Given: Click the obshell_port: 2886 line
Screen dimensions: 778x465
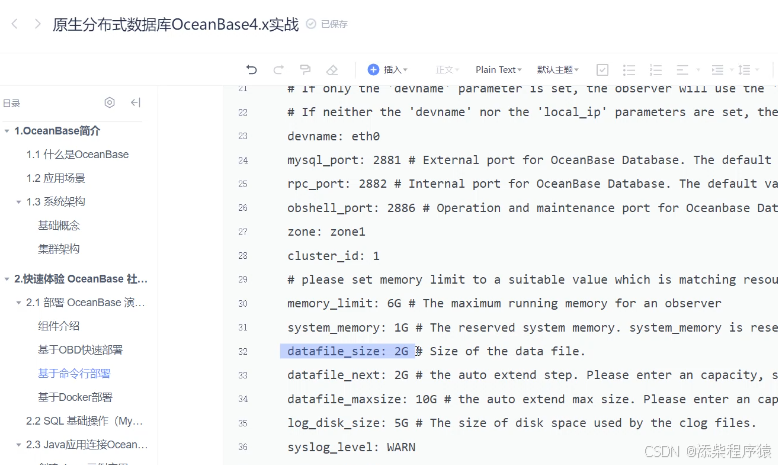Looking at the screenshot, I should coord(532,207).
